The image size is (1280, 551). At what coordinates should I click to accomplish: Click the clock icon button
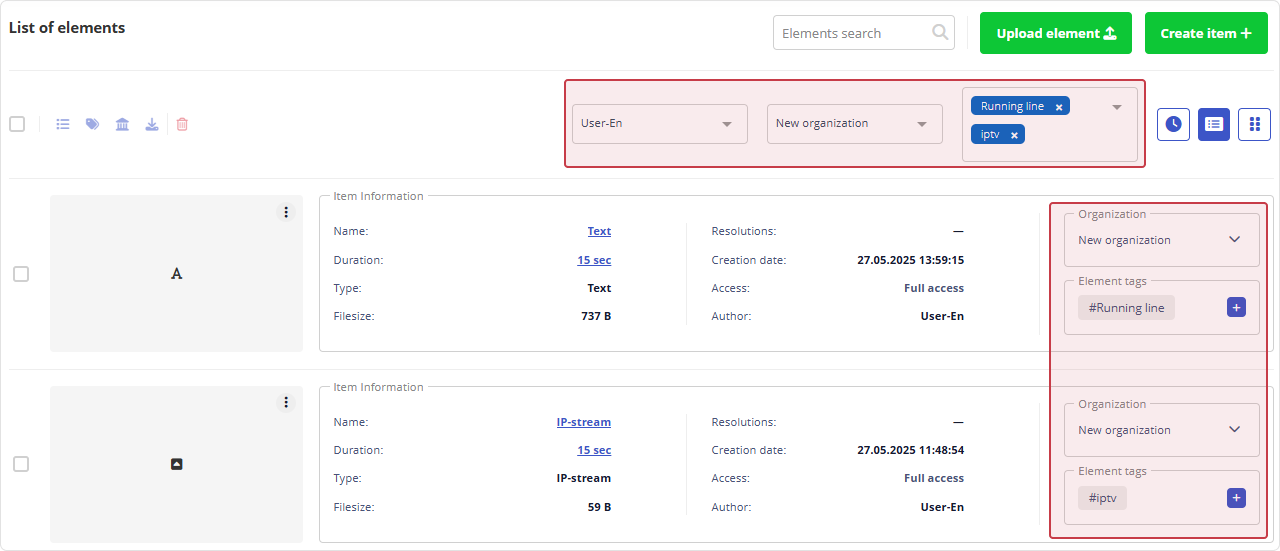click(1173, 124)
